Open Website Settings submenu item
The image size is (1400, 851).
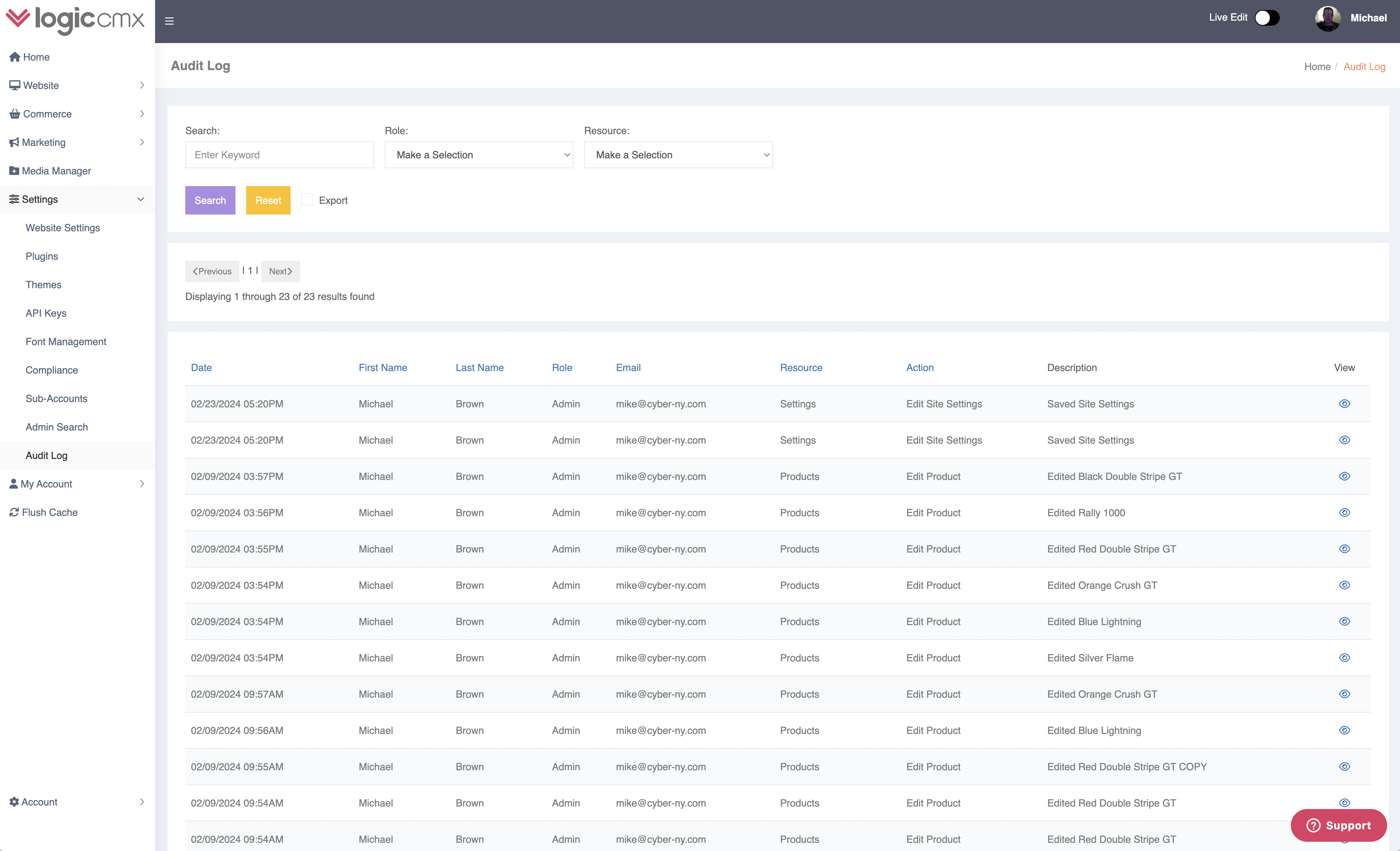tap(63, 227)
